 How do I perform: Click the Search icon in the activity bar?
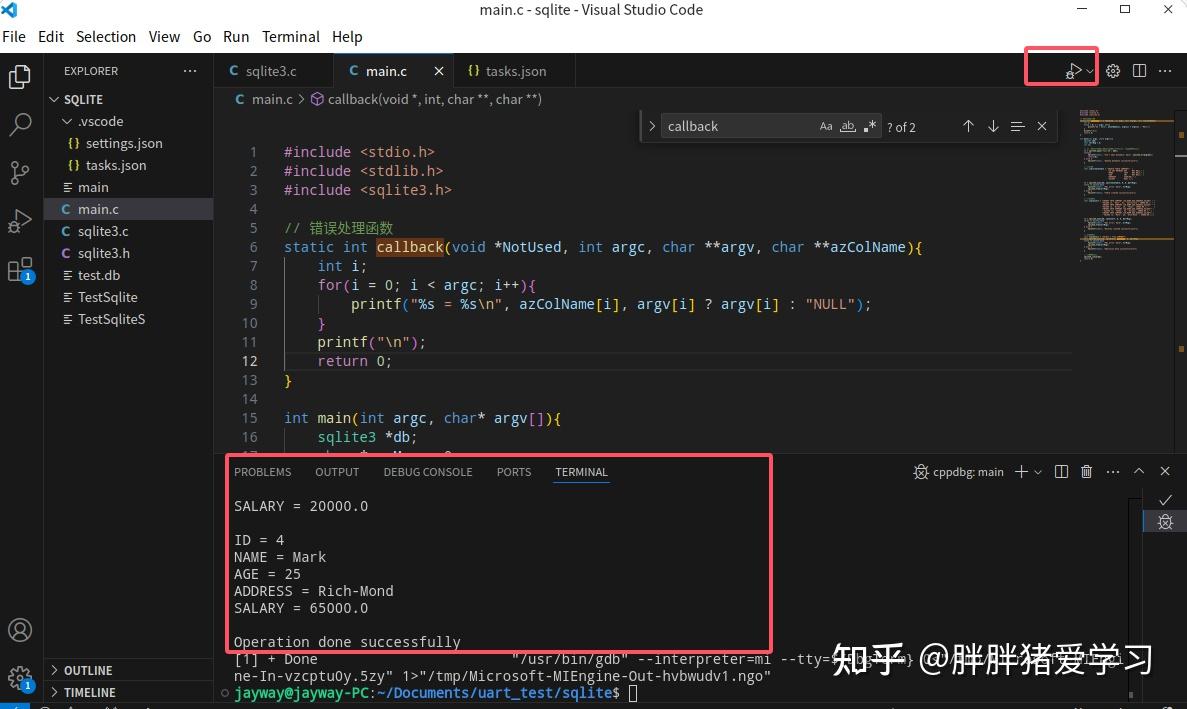pyautogui.click(x=20, y=124)
